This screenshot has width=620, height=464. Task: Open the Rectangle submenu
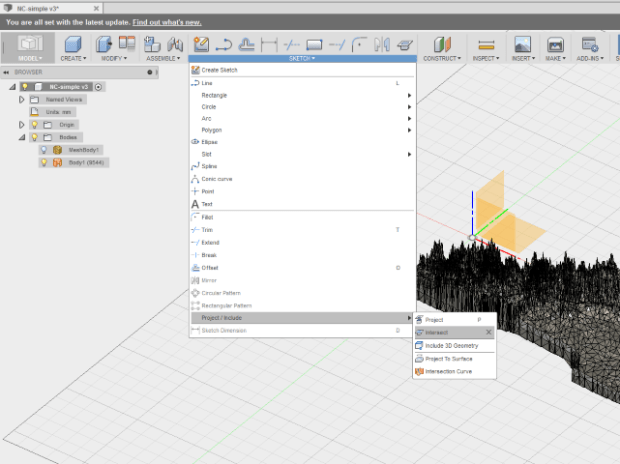(x=302, y=95)
